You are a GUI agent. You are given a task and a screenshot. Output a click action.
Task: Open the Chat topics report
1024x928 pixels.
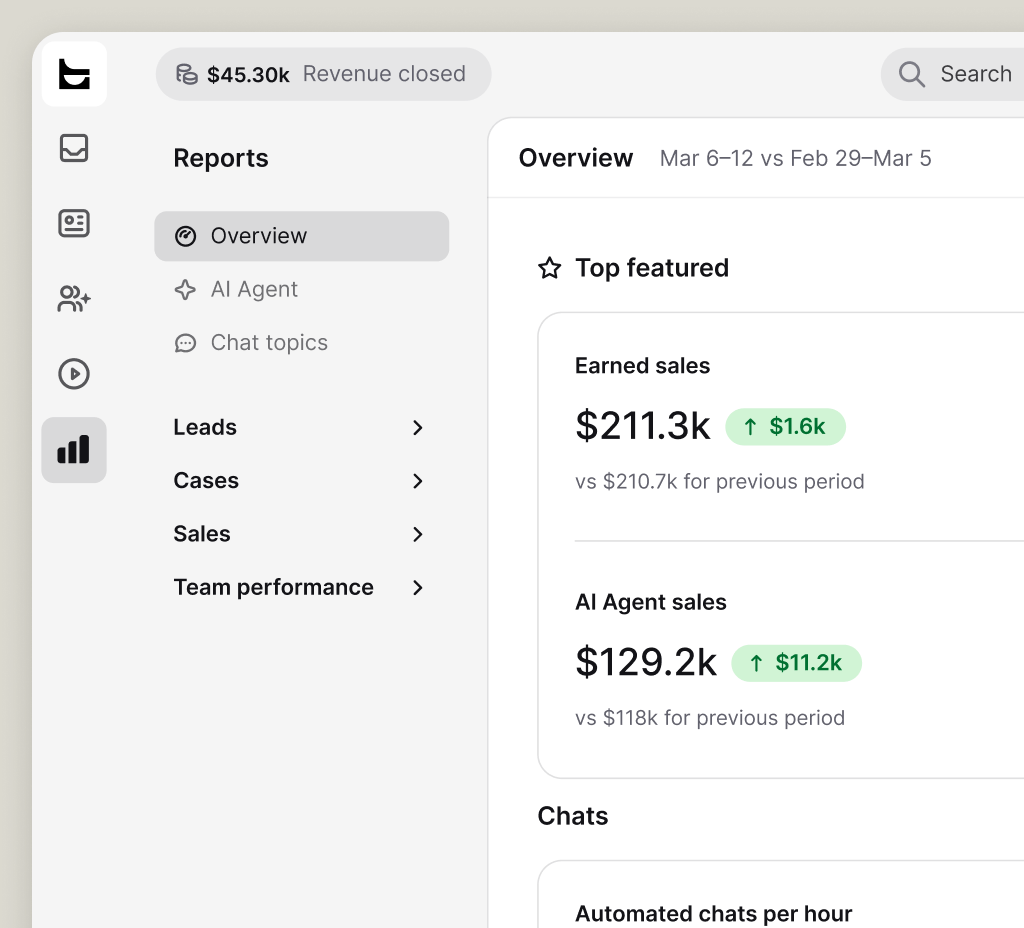pyautogui.click(x=302, y=343)
